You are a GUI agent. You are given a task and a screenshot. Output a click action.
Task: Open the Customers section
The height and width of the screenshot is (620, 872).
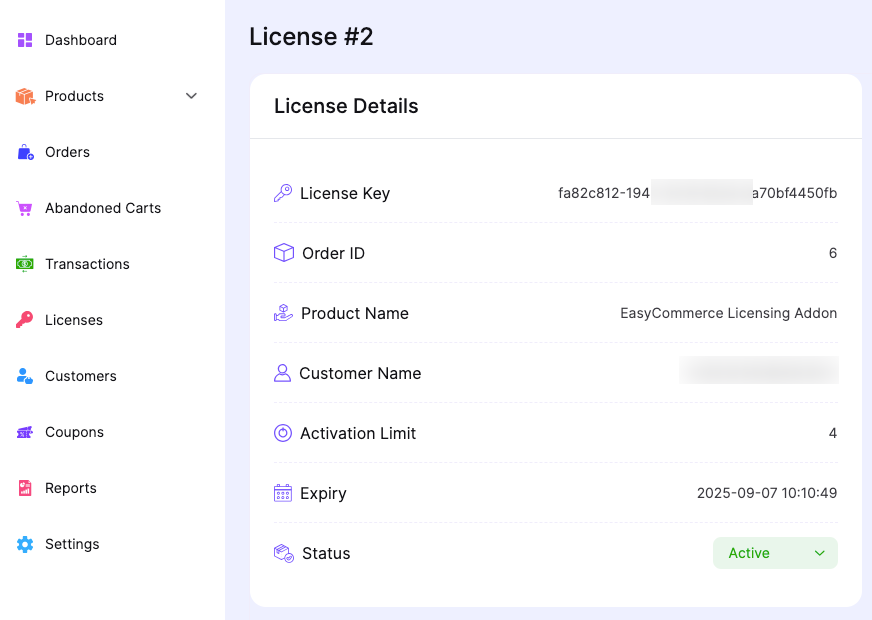click(81, 376)
